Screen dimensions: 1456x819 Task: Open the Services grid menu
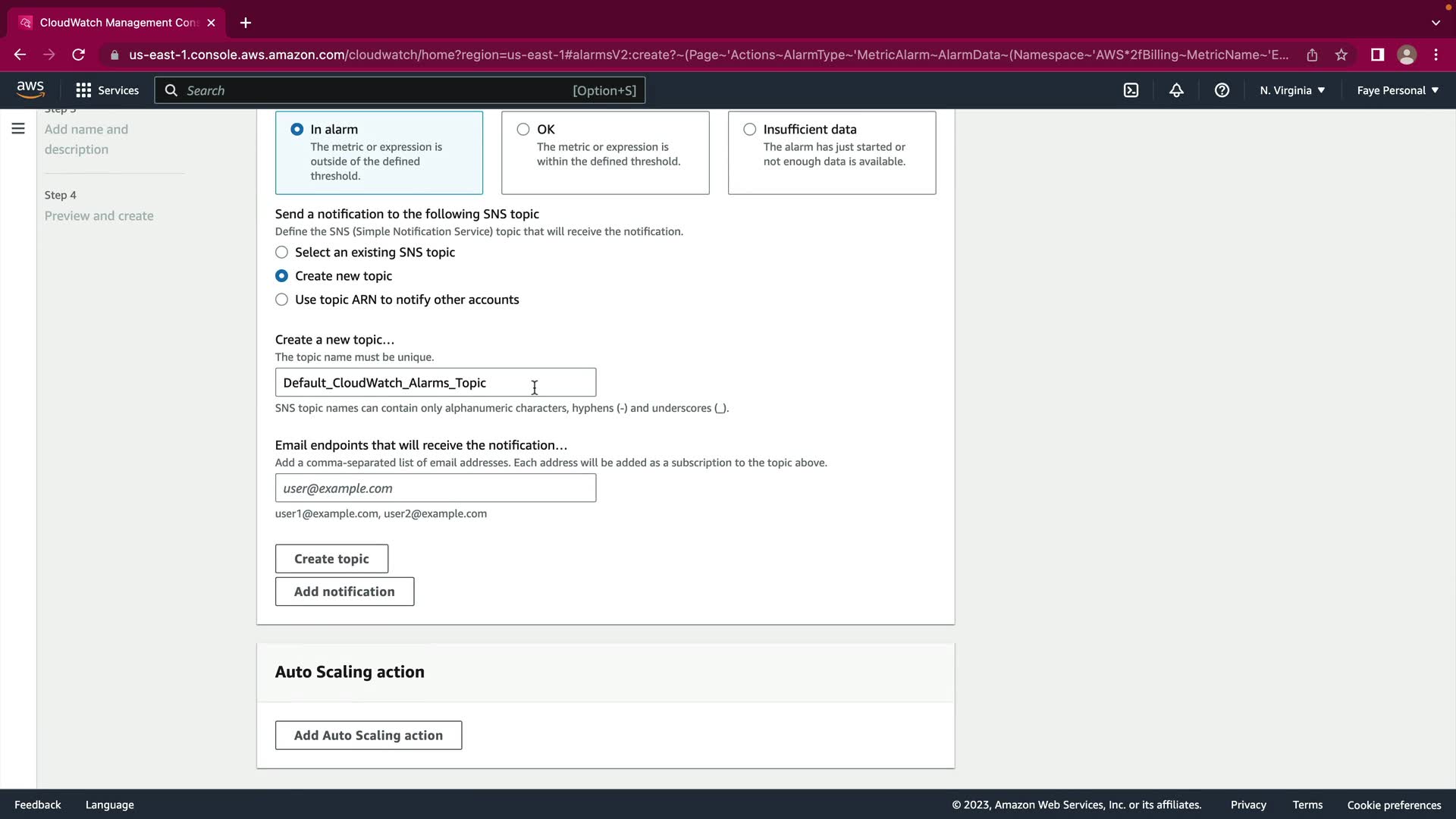coord(107,90)
